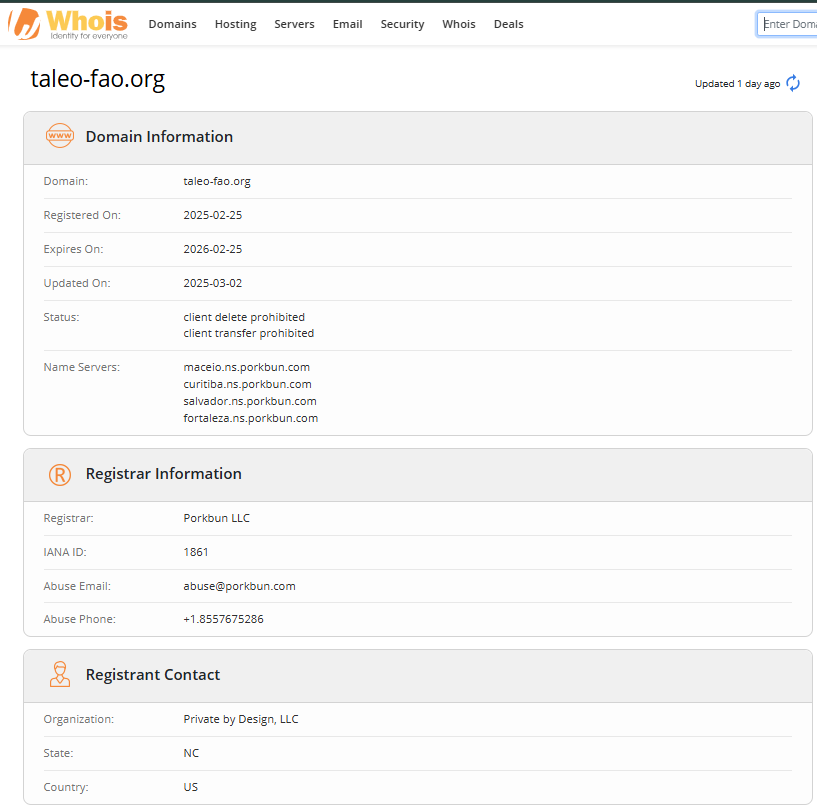This screenshot has width=817, height=812.
Task: Click the 'client delete prohibited' status
Action: 244,317
